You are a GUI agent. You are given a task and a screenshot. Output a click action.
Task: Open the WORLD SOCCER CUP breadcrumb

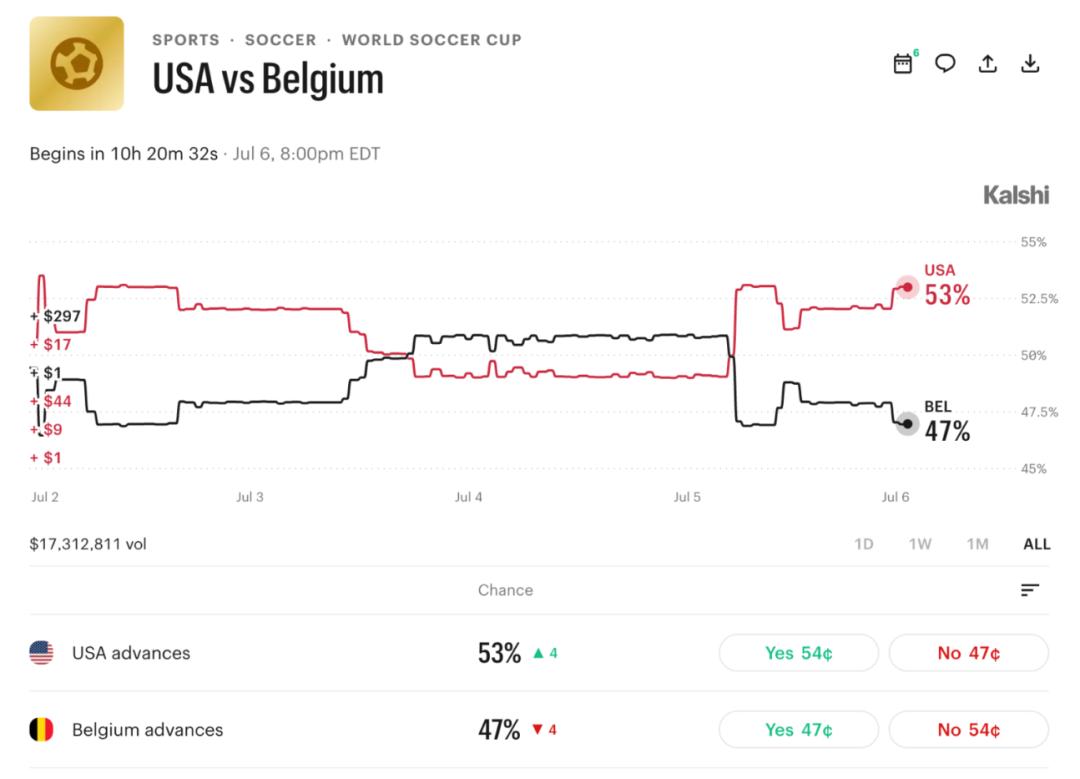click(432, 40)
